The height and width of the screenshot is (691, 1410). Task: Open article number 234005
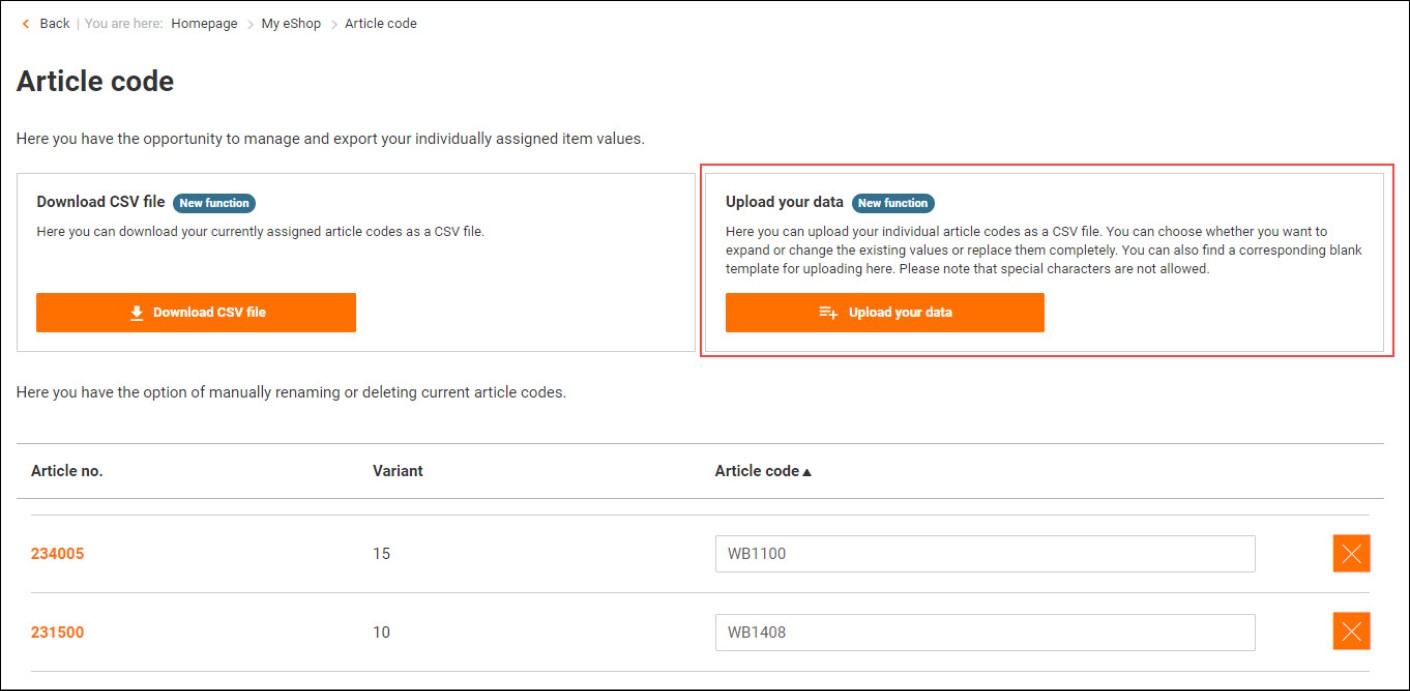[x=57, y=553]
